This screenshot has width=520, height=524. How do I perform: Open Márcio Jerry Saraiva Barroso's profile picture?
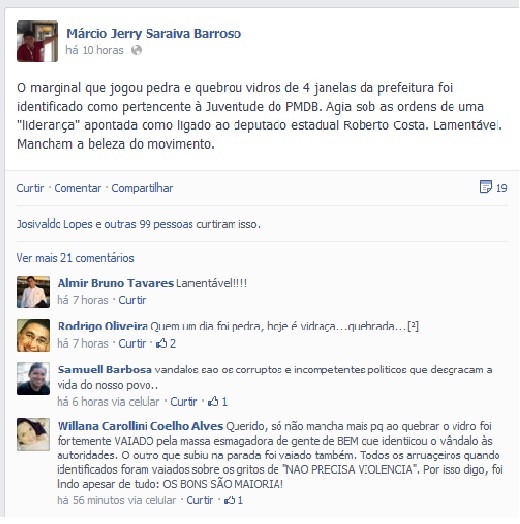click(x=37, y=41)
